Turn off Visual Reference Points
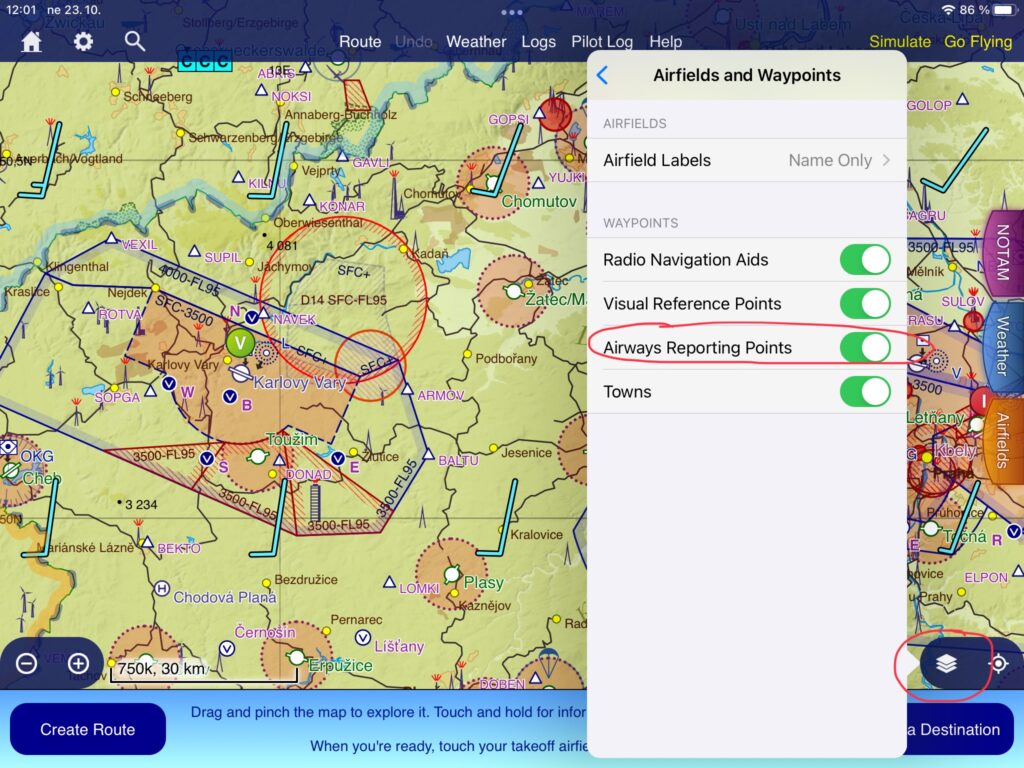 click(864, 304)
